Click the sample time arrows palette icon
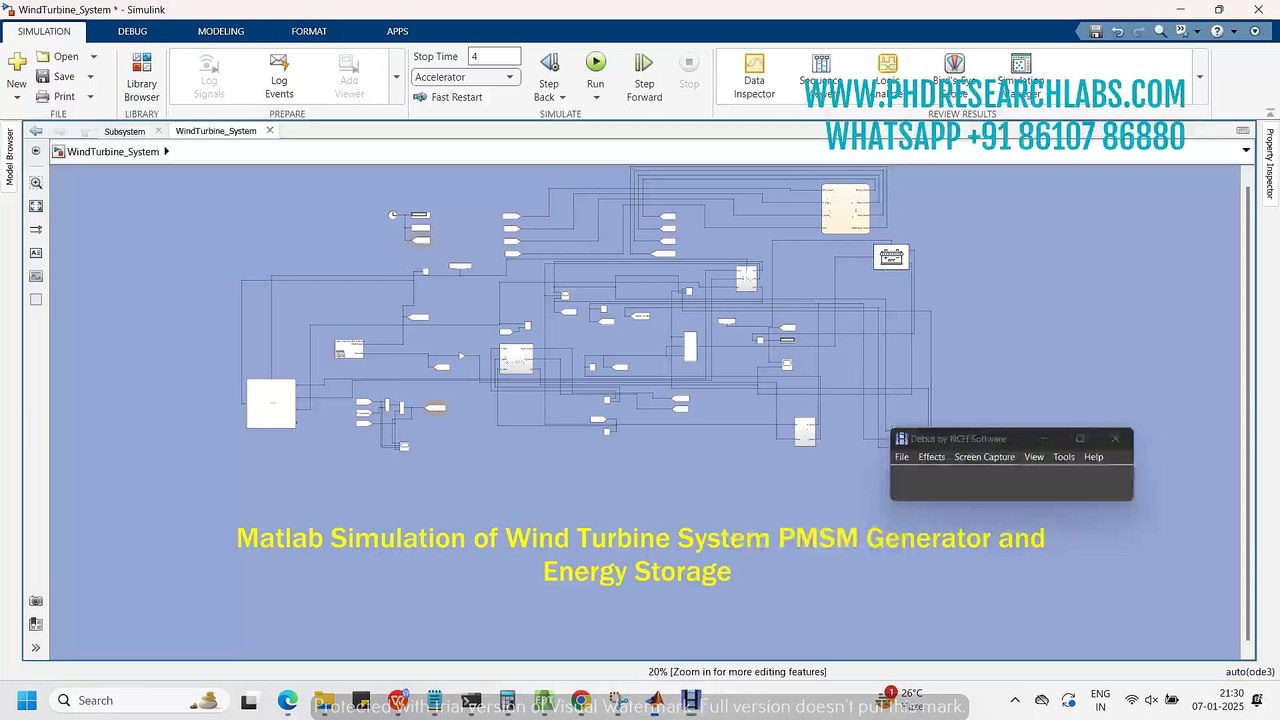Image resolution: width=1280 pixels, height=720 pixels. (x=36, y=229)
